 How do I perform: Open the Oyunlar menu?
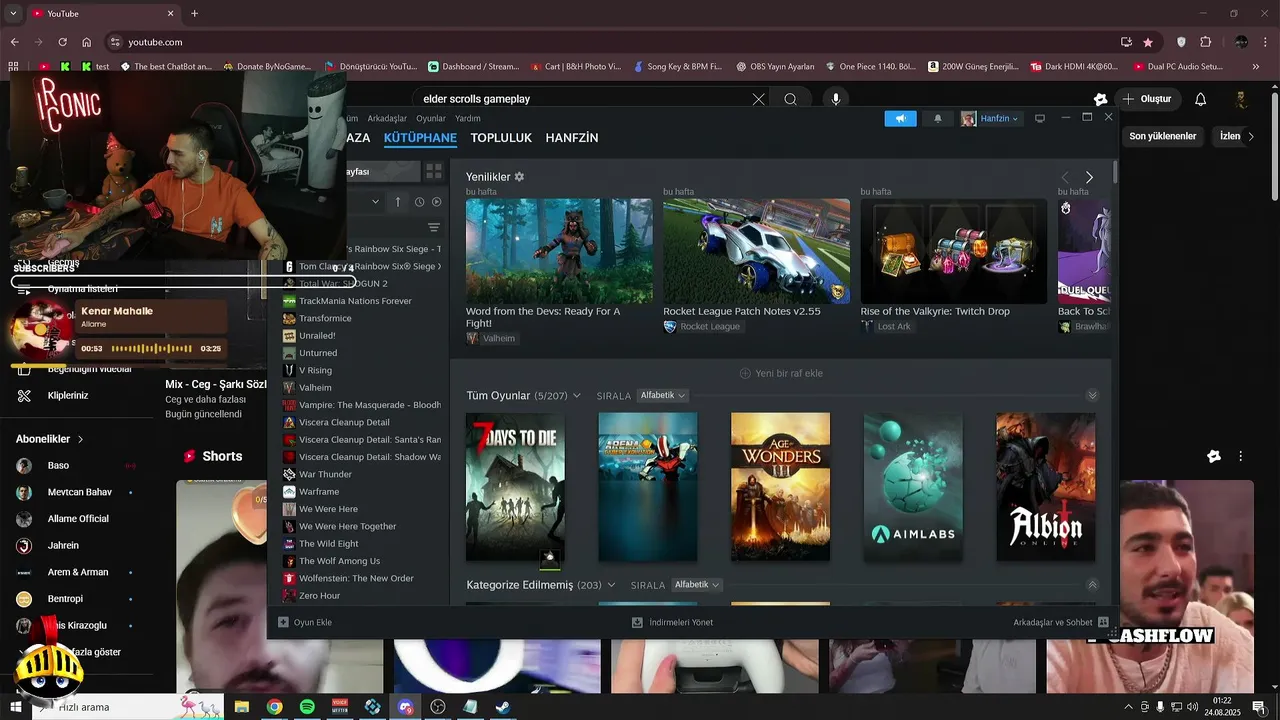click(x=431, y=118)
